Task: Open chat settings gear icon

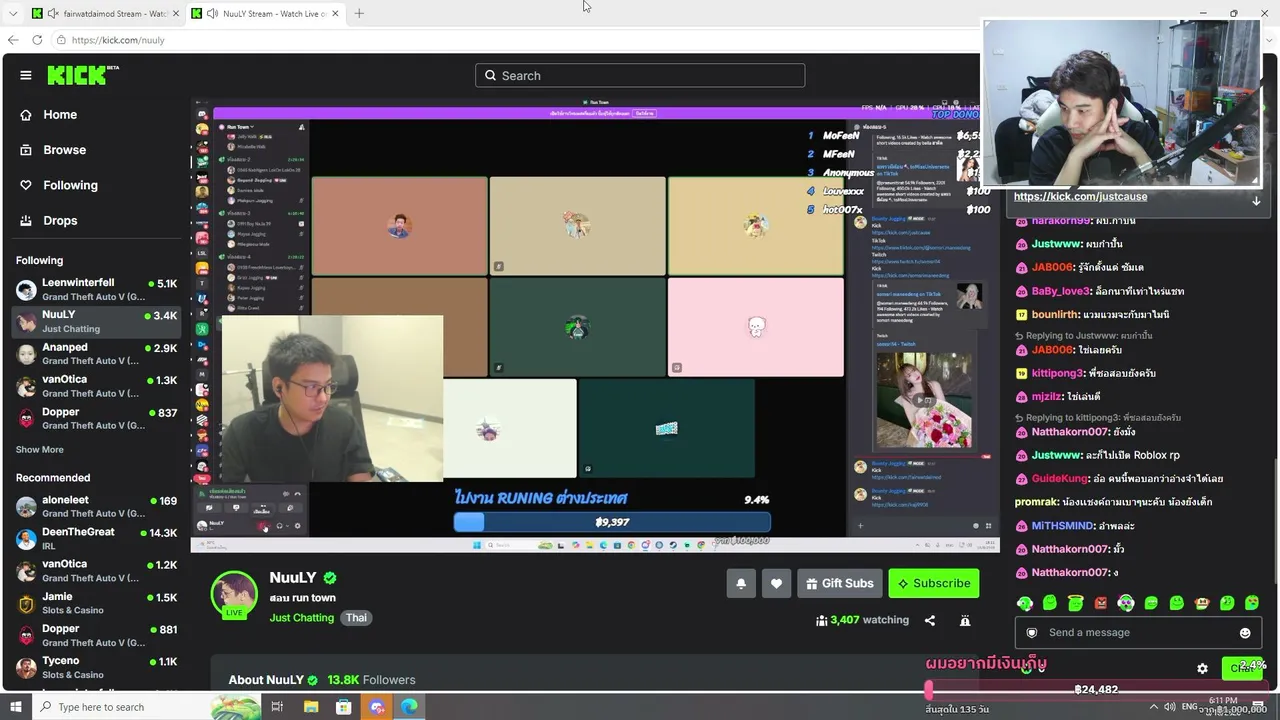Action: click(x=1203, y=668)
